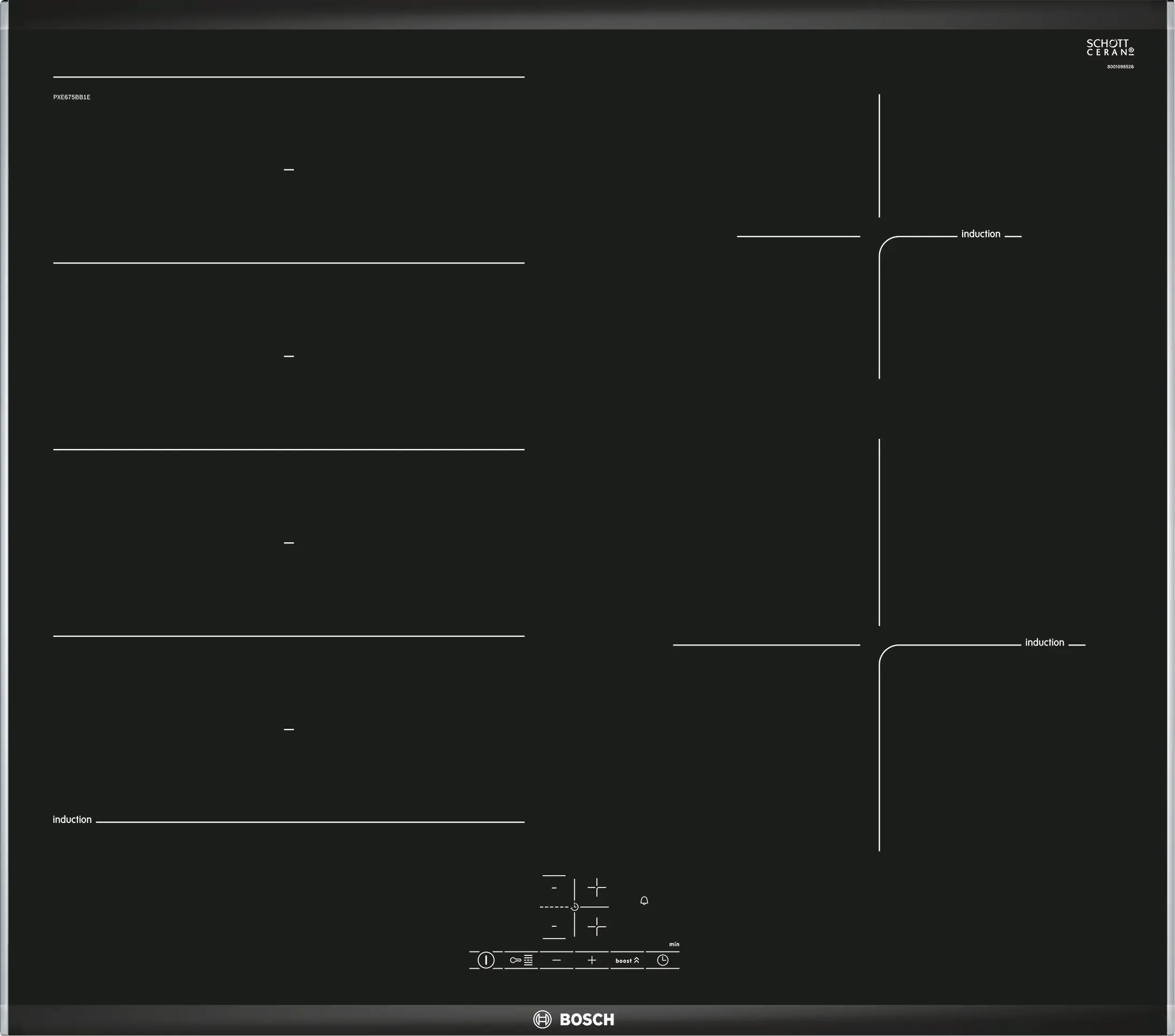Select the rear left flex zone indicator
The width and height of the screenshot is (1175, 1036).
(554, 888)
